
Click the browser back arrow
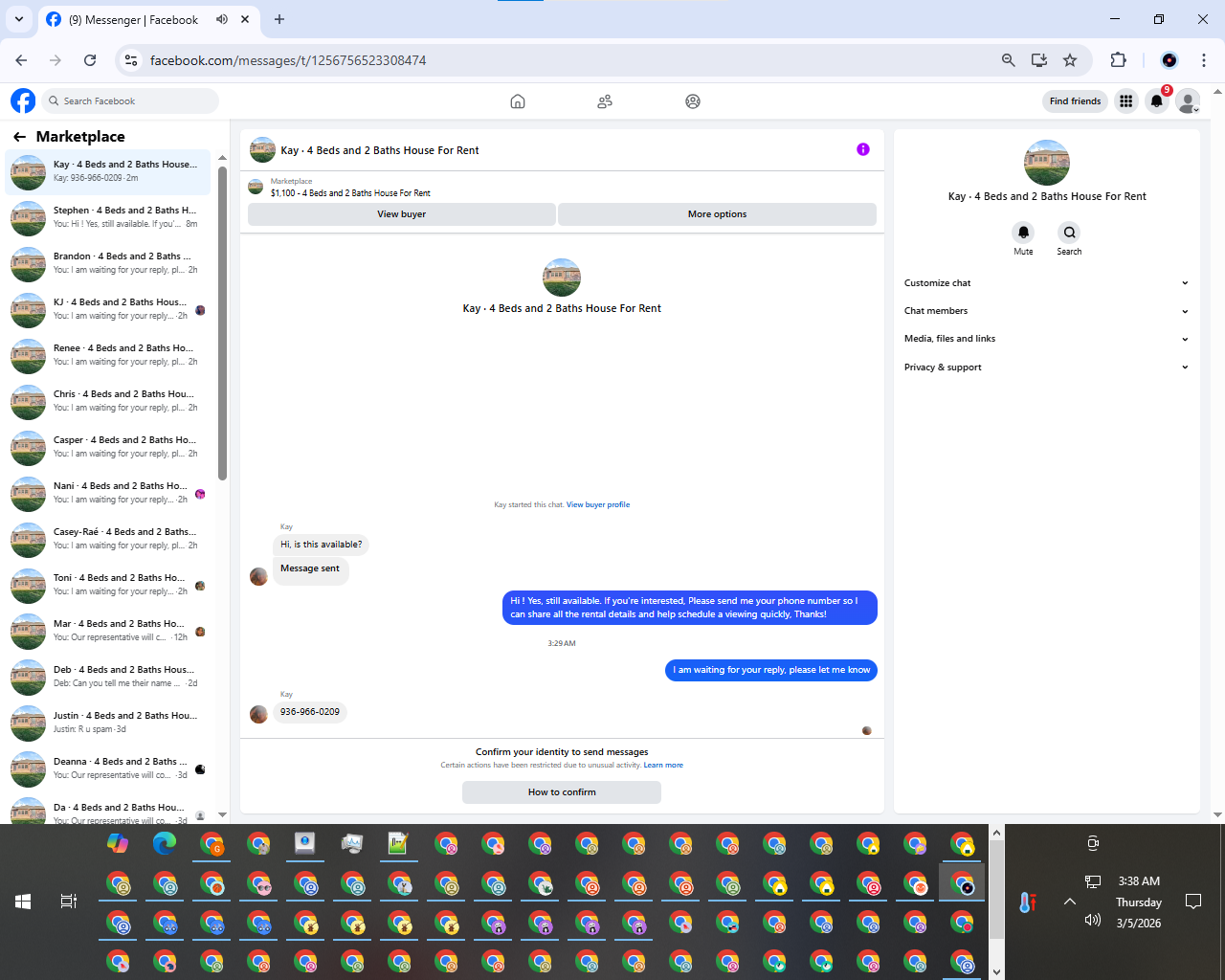21,60
